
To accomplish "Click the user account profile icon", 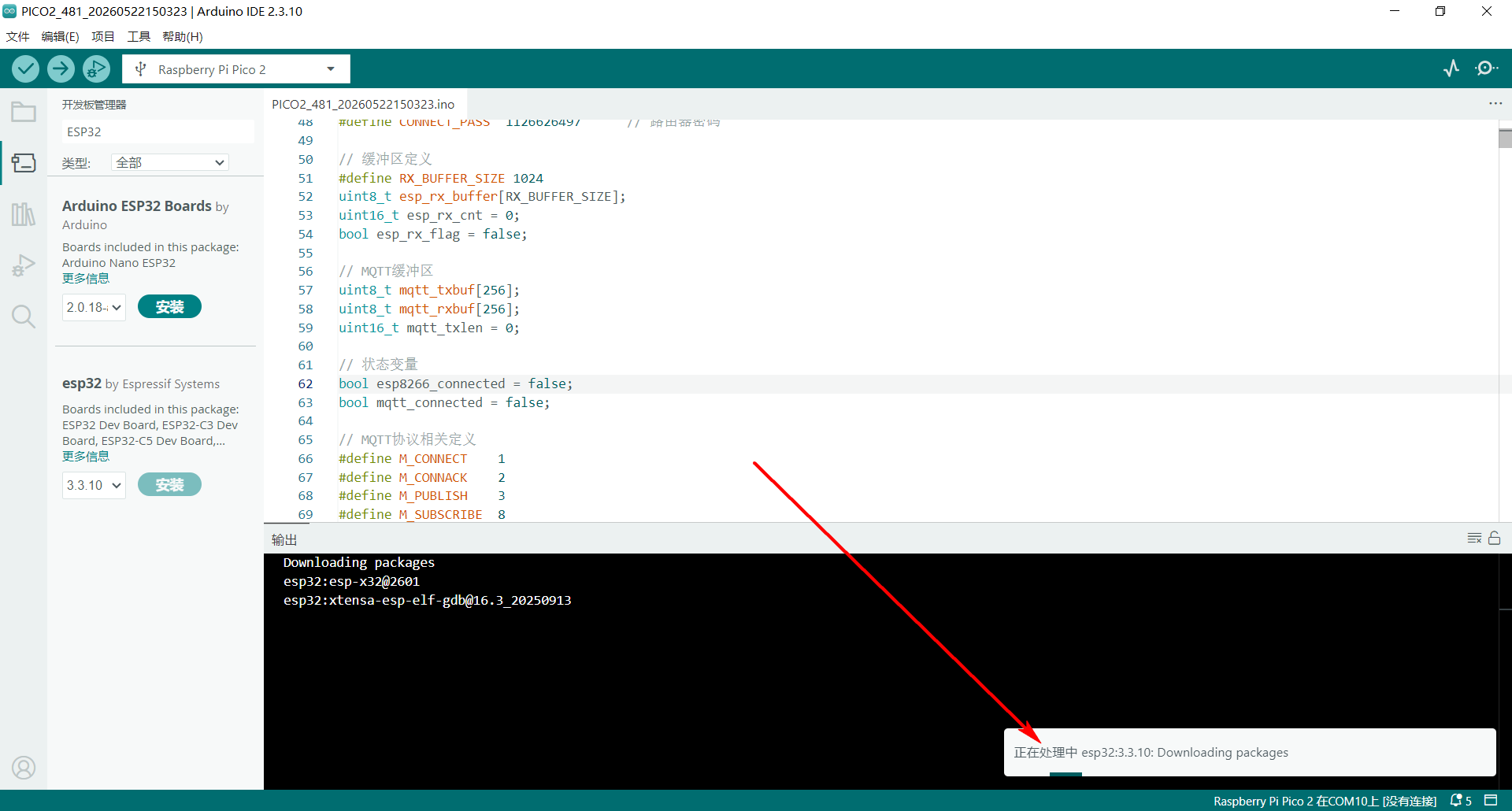I will pyautogui.click(x=24, y=768).
